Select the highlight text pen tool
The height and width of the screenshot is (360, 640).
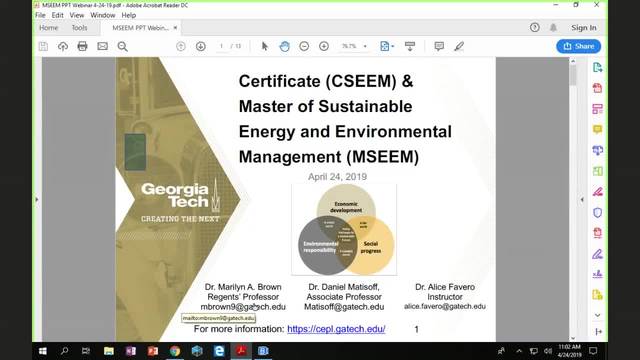[459, 46]
